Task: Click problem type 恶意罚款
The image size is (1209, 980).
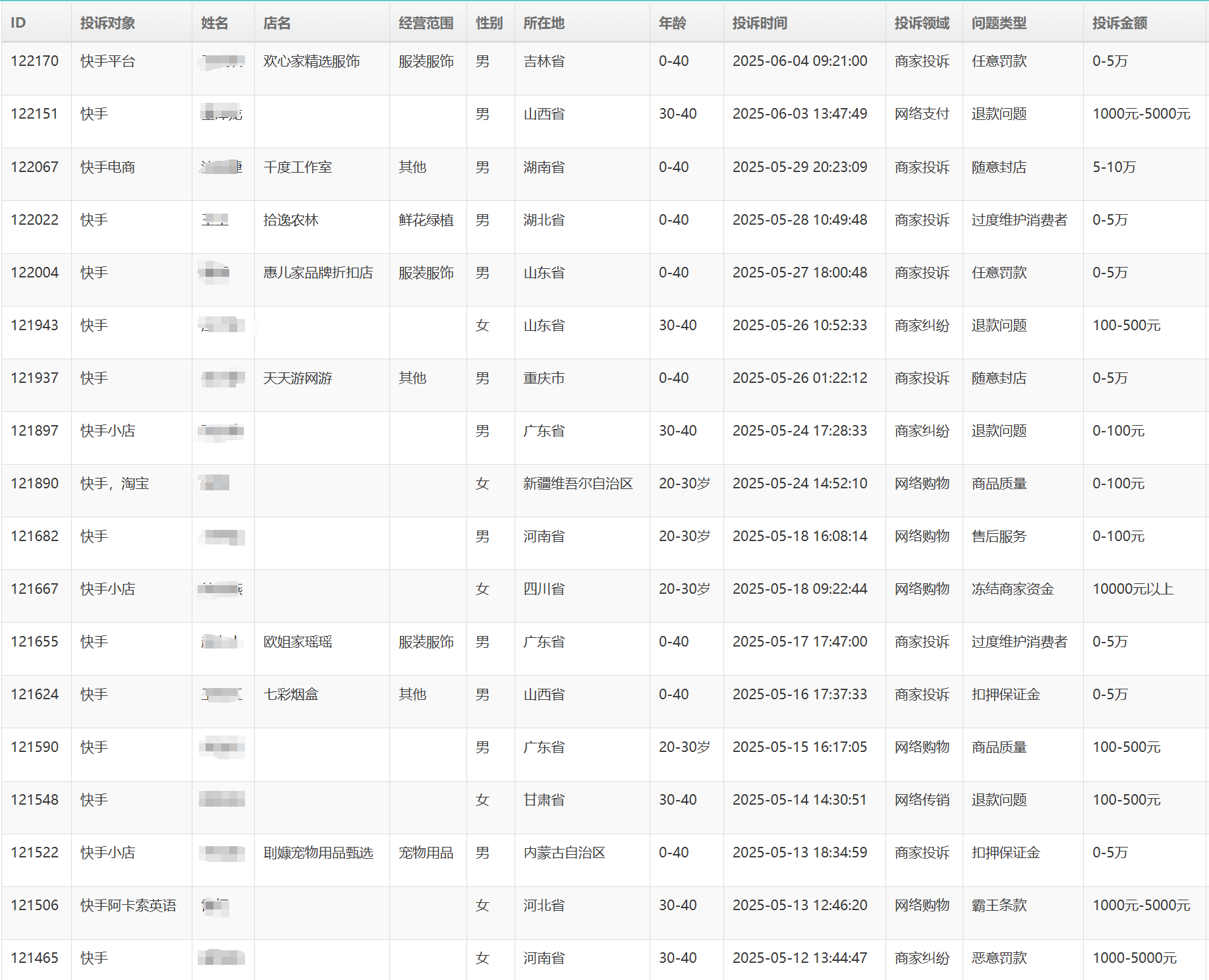Action: point(999,958)
